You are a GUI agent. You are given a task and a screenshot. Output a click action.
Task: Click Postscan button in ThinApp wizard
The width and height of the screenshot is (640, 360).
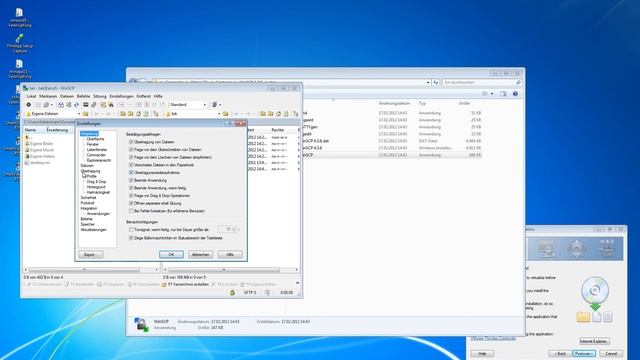pyautogui.click(x=584, y=353)
